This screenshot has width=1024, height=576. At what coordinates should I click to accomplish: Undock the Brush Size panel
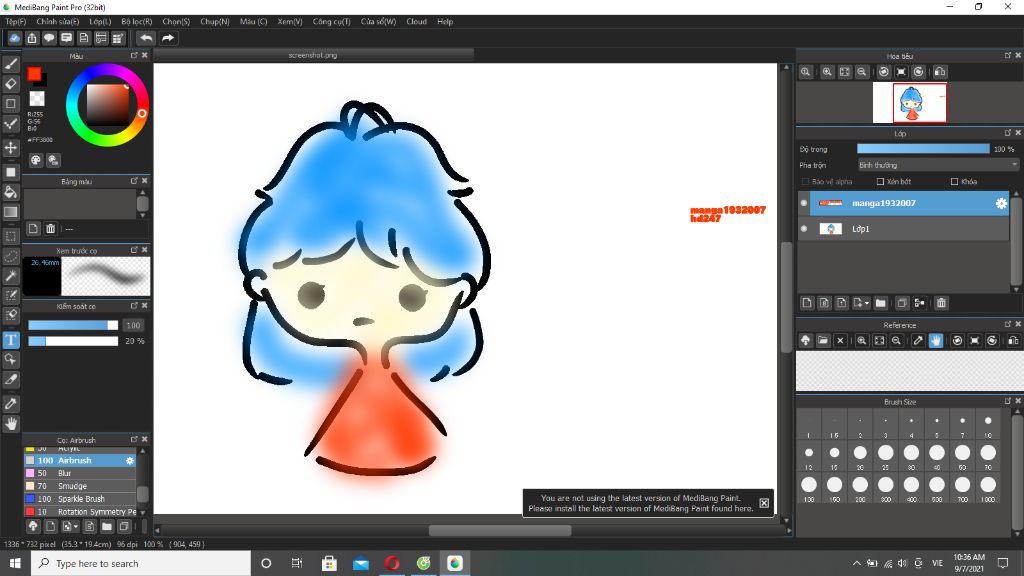pyautogui.click(x=1008, y=401)
